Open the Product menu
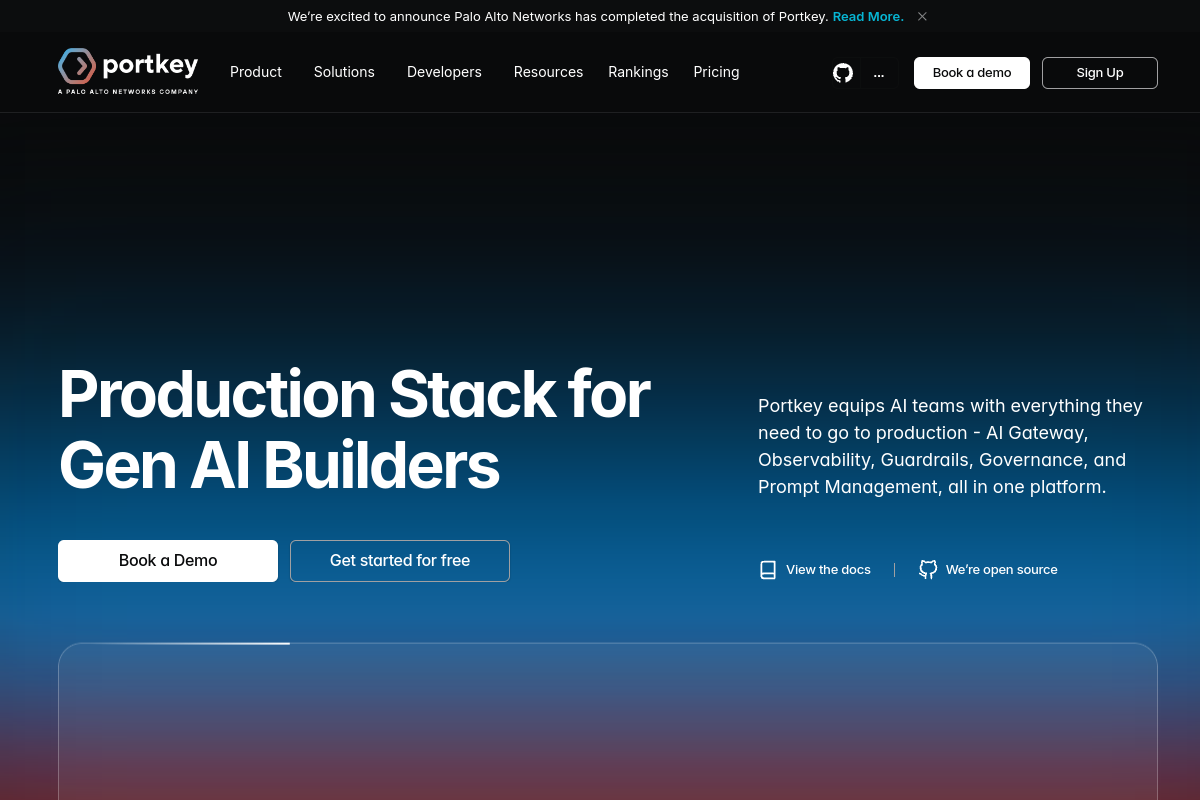Image resolution: width=1200 pixels, height=800 pixels. pos(256,72)
